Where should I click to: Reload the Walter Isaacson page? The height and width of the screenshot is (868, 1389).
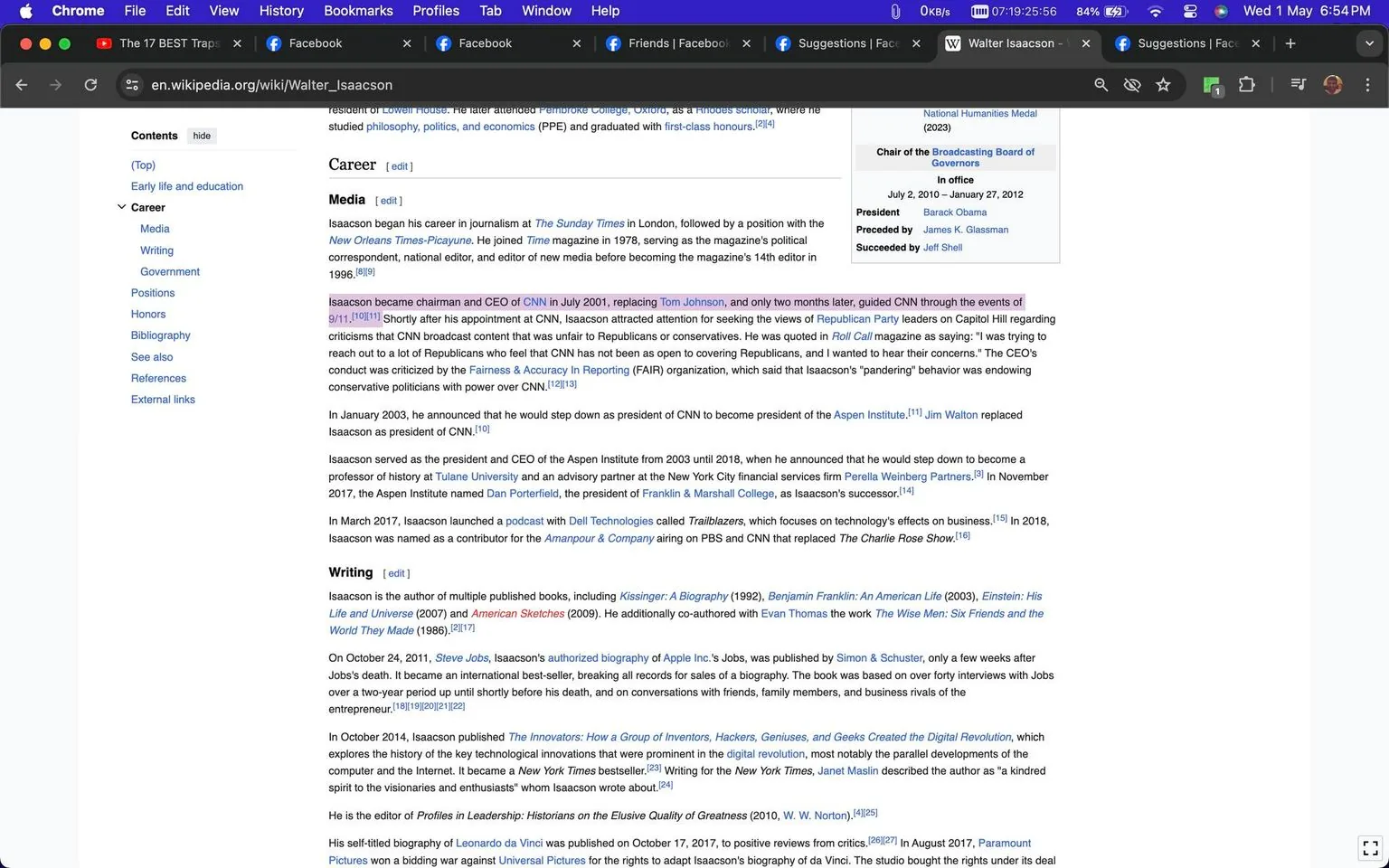tap(90, 84)
